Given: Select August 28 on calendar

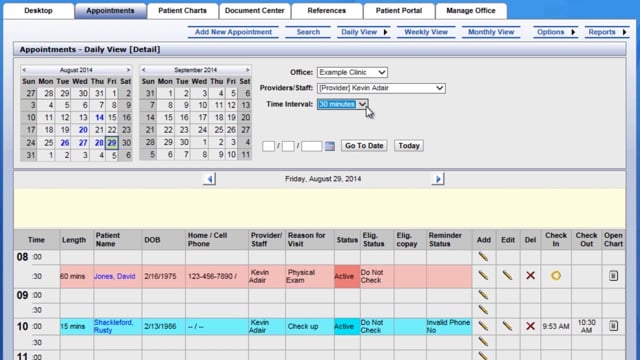Looking at the screenshot, I should (x=99, y=143).
